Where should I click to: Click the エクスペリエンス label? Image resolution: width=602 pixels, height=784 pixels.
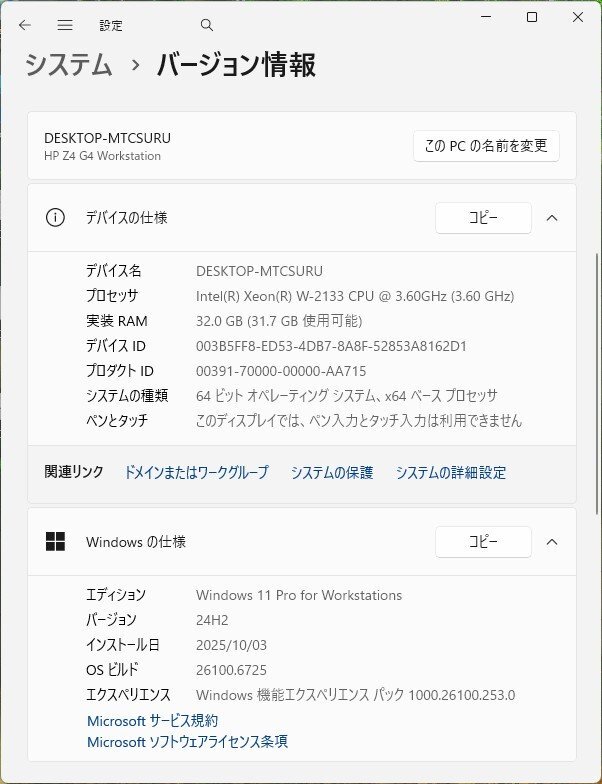128,695
